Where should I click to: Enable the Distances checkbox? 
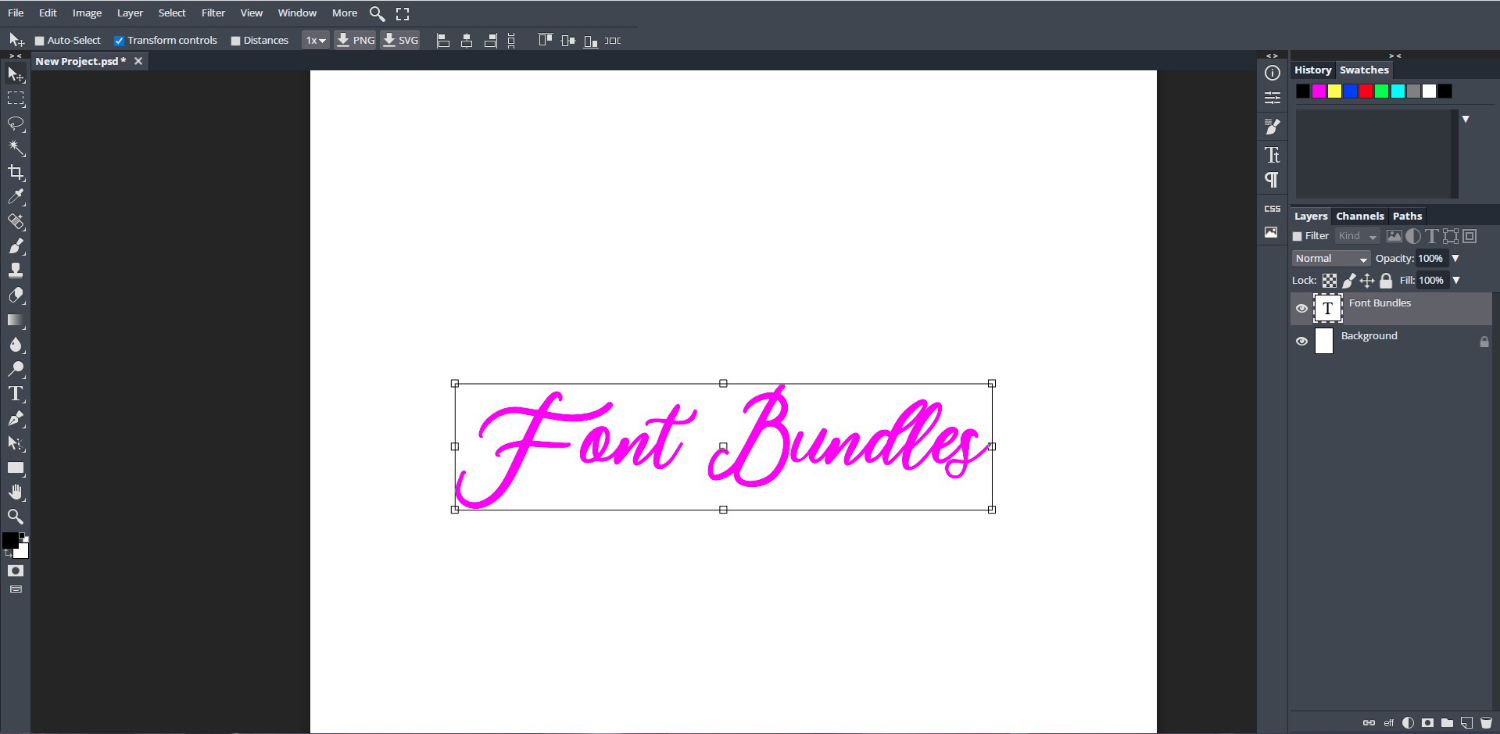236,41
